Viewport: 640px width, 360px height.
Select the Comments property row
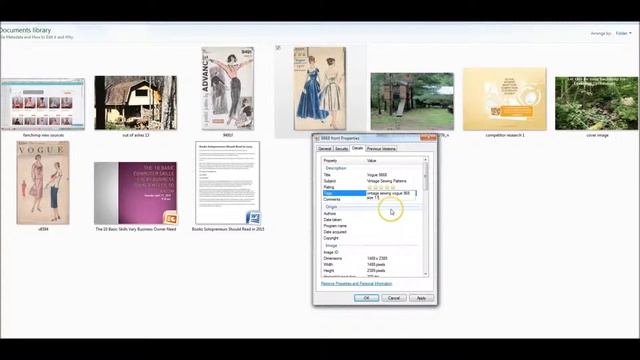tap(372, 200)
